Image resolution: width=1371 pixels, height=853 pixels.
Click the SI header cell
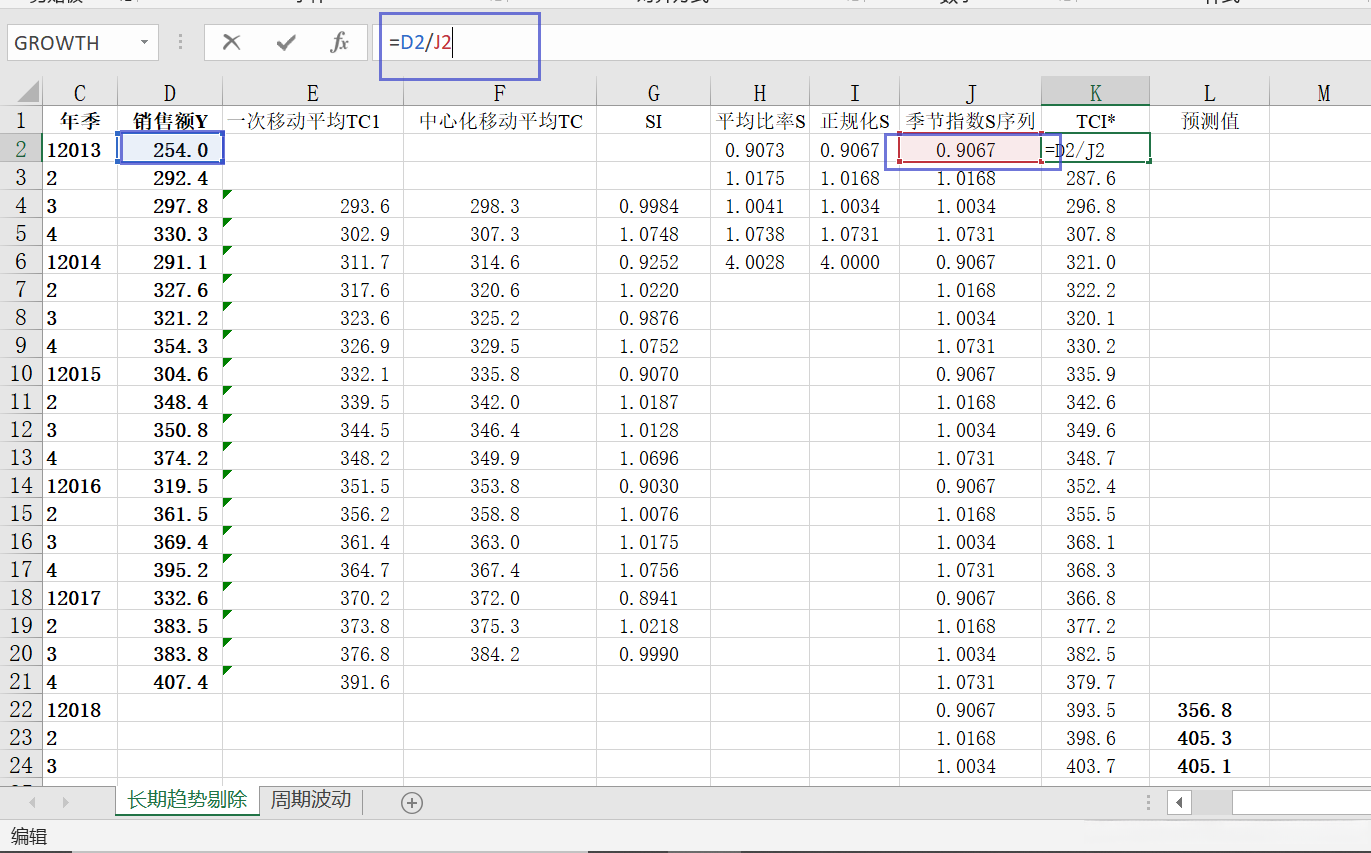(x=654, y=121)
